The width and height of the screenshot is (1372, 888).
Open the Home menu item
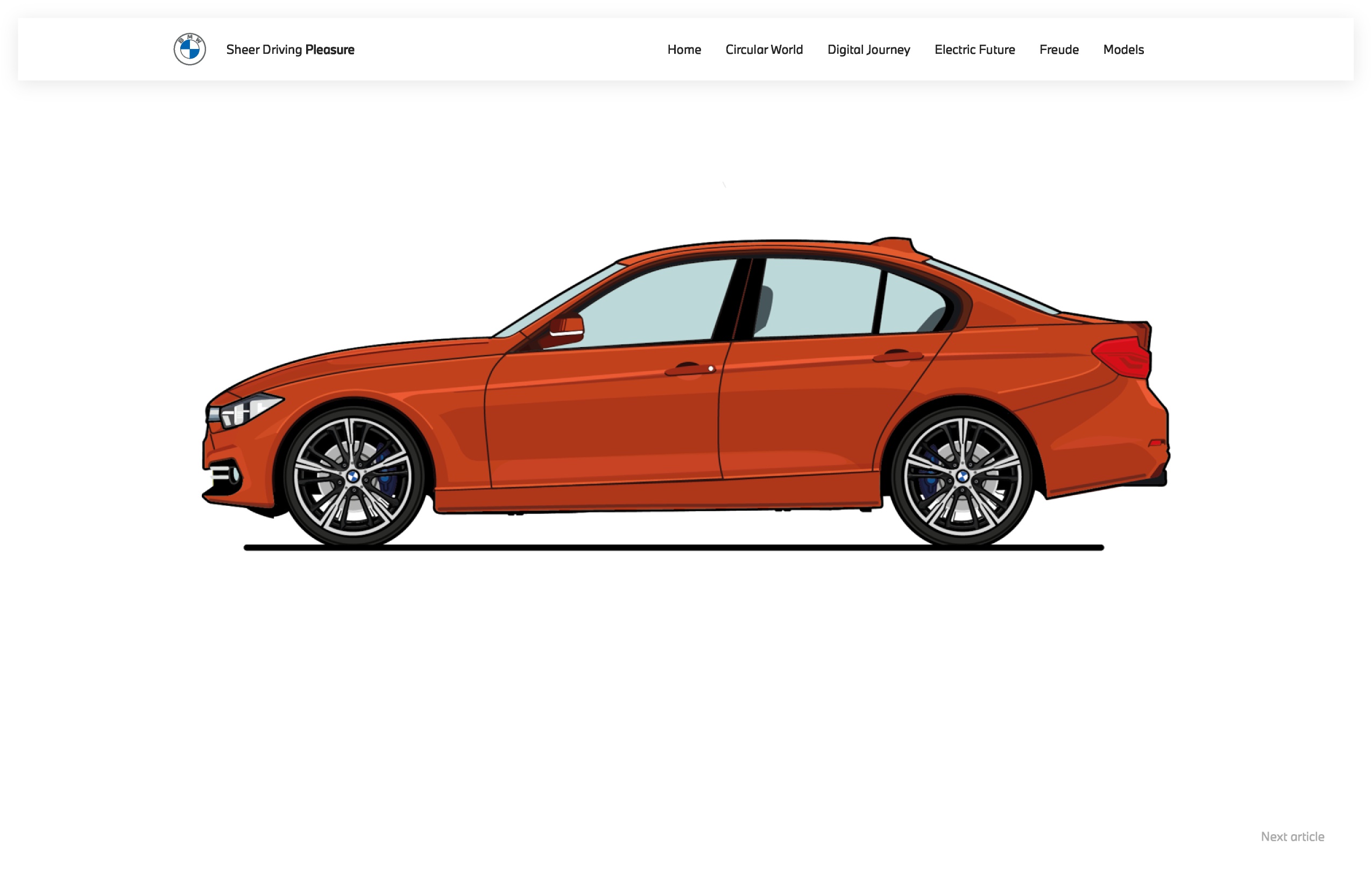[x=684, y=50]
